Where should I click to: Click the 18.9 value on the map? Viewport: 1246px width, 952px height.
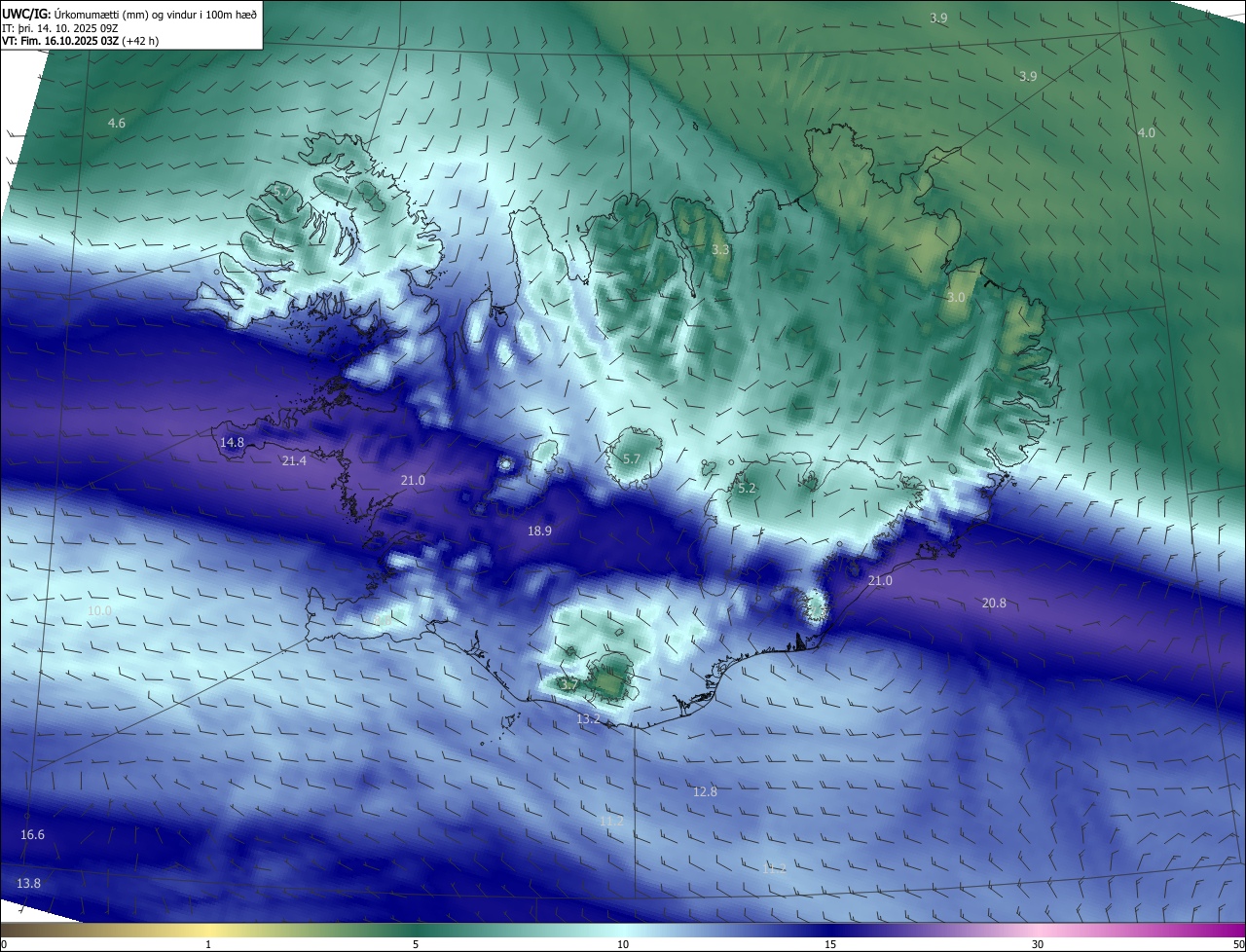[539, 531]
